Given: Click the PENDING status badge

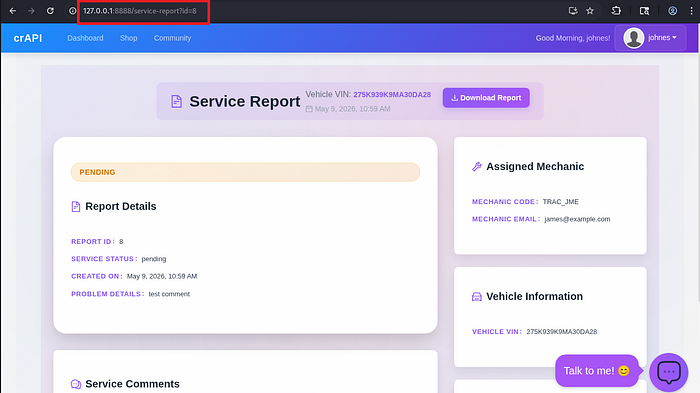Looking at the screenshot, I should coord(245,172).
